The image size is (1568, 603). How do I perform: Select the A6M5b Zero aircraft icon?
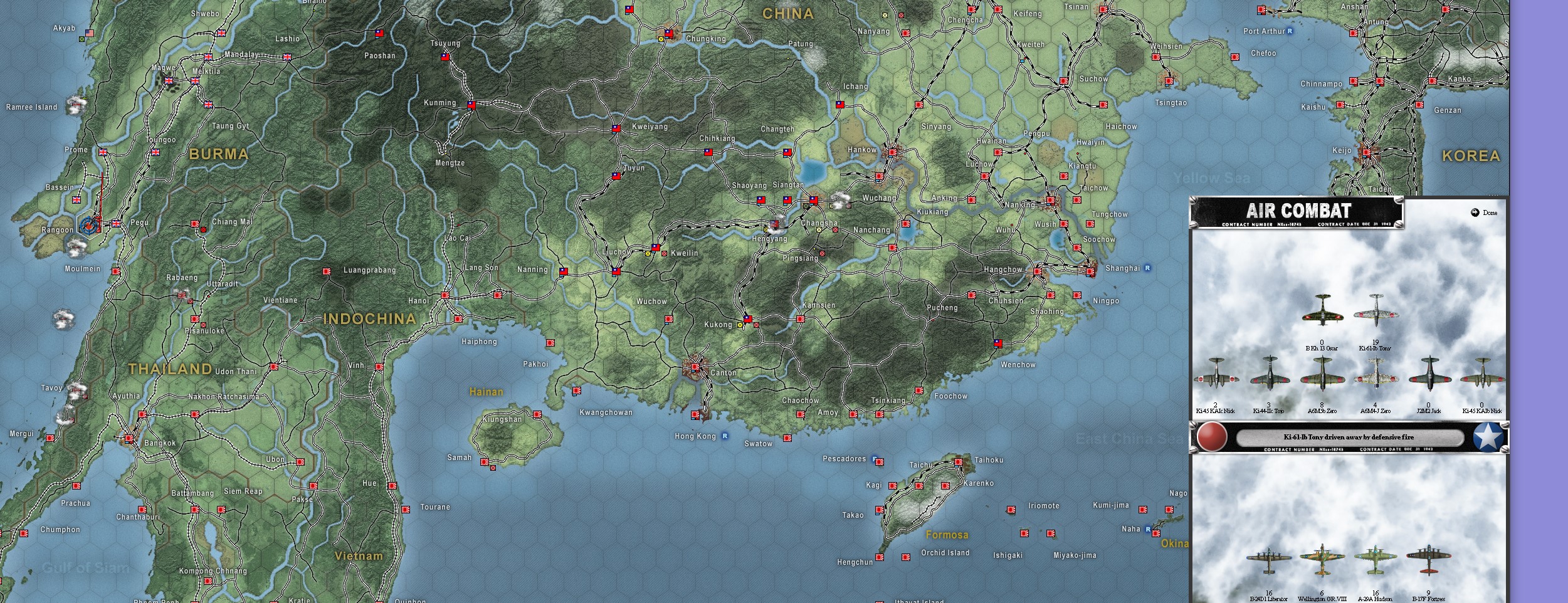(1322, 373)
